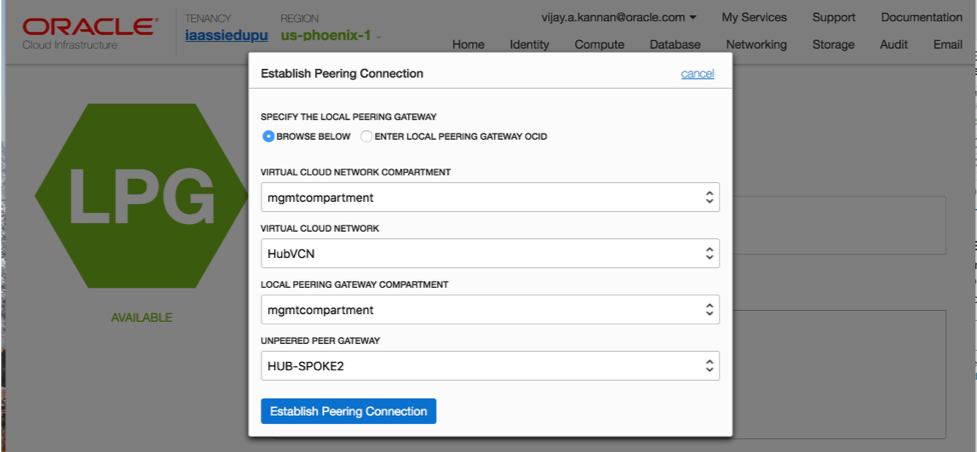Screen dimensions: 977x452
Task: Go to the Networking menu
Action: pos(756,44)
